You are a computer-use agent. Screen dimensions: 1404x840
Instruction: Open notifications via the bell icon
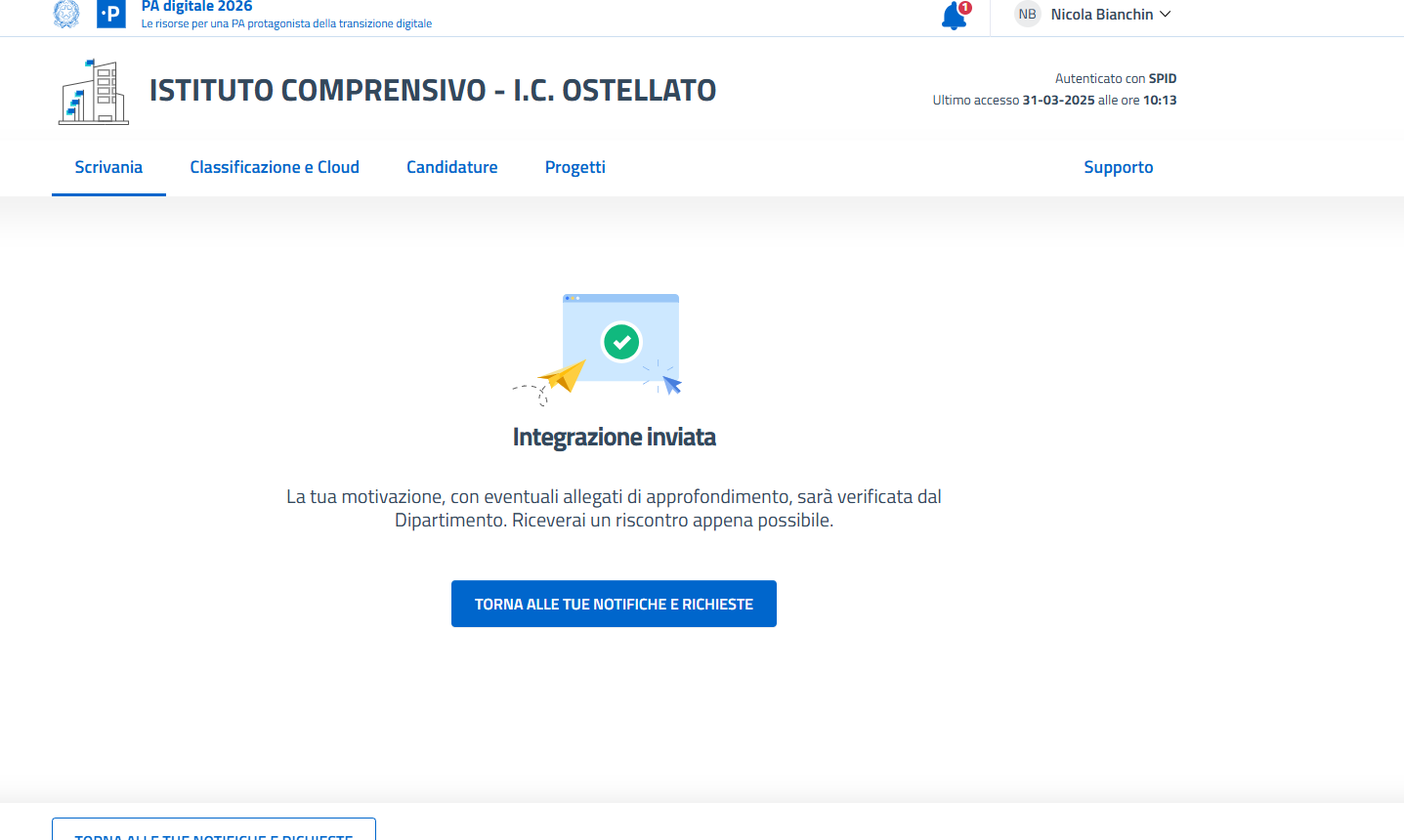click(x=954, y=16)
